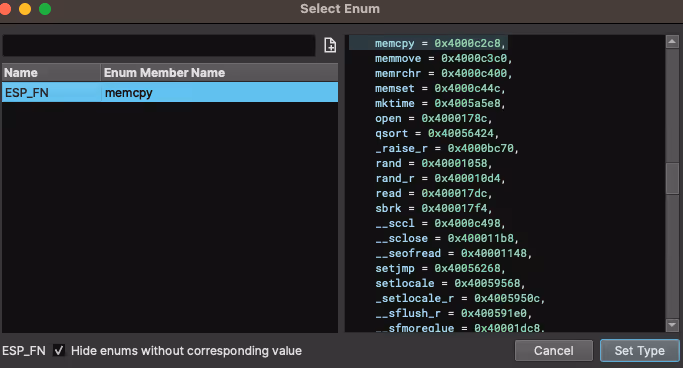Select the memcpy enum member cell
The image size is (683, 368).
click(x=220, y=92)
